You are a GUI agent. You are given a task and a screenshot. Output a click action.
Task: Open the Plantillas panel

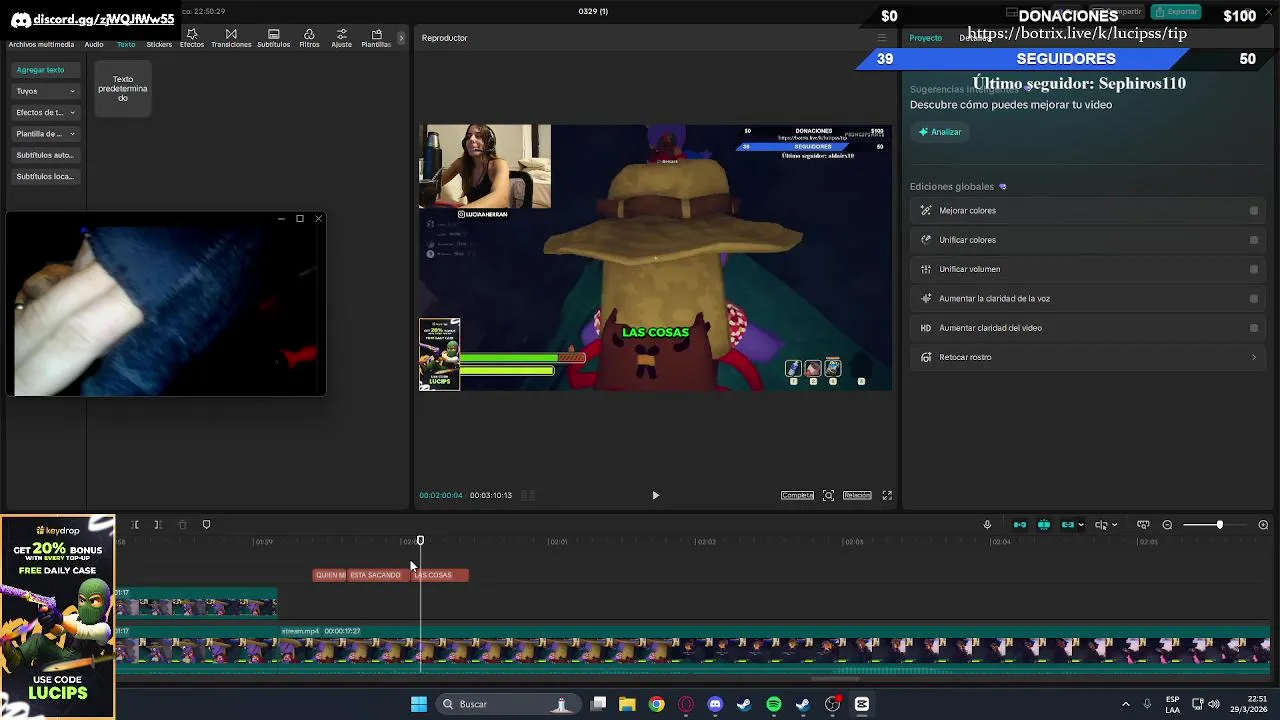click(x=376, y=38)
